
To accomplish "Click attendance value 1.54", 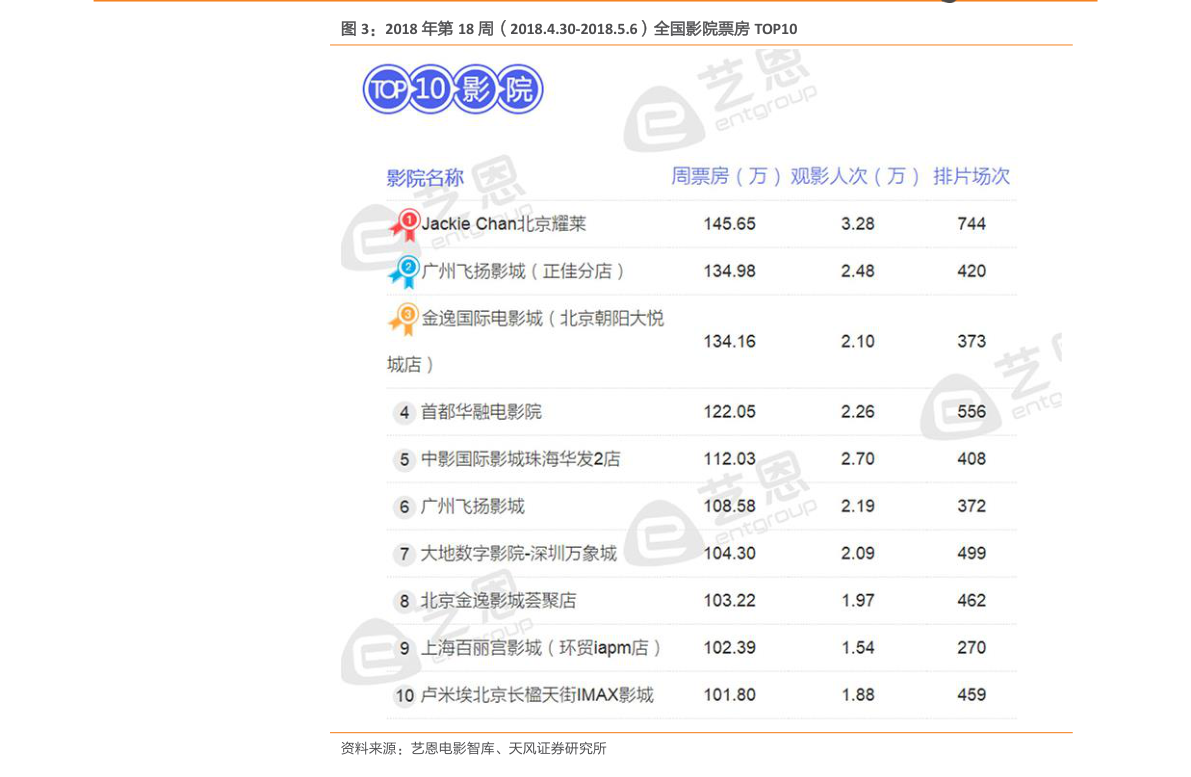I will point(858,647).
